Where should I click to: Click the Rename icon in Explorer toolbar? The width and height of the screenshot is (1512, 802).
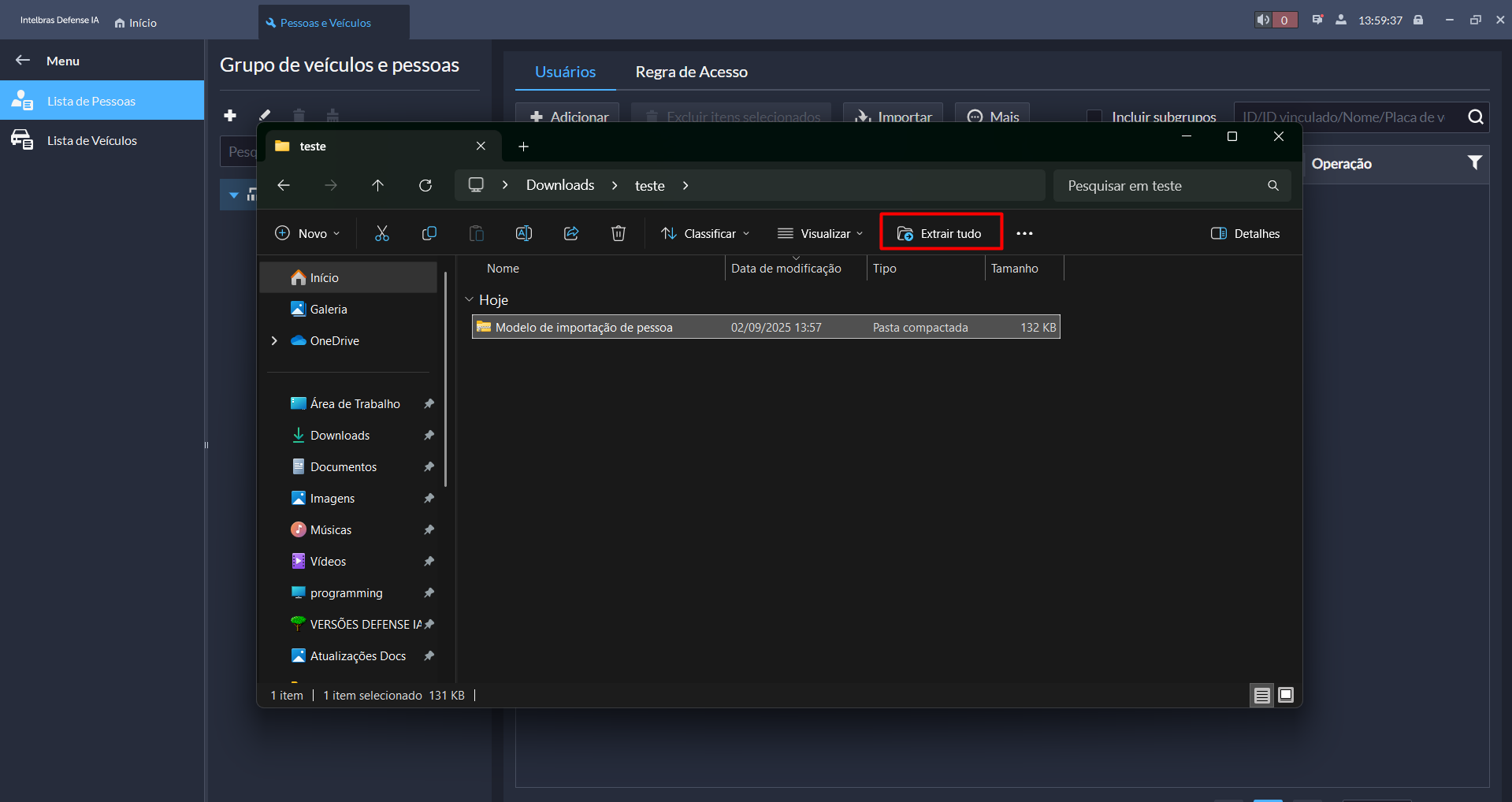524,233
